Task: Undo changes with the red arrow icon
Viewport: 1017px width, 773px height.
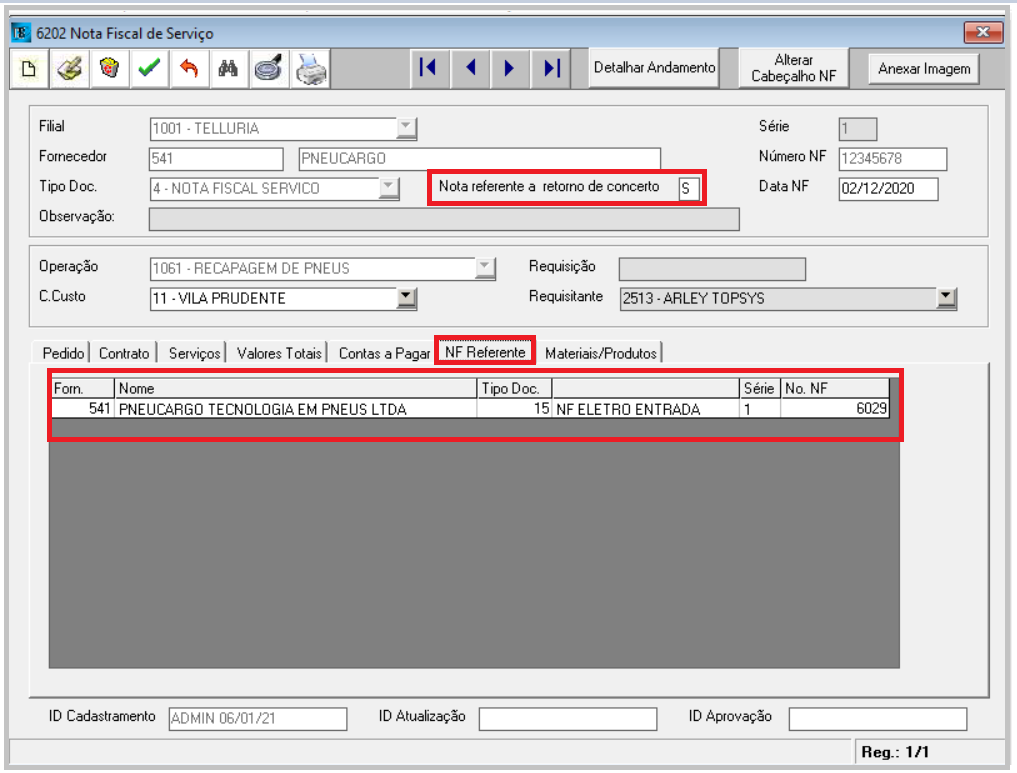Action: tap(189, 68)
